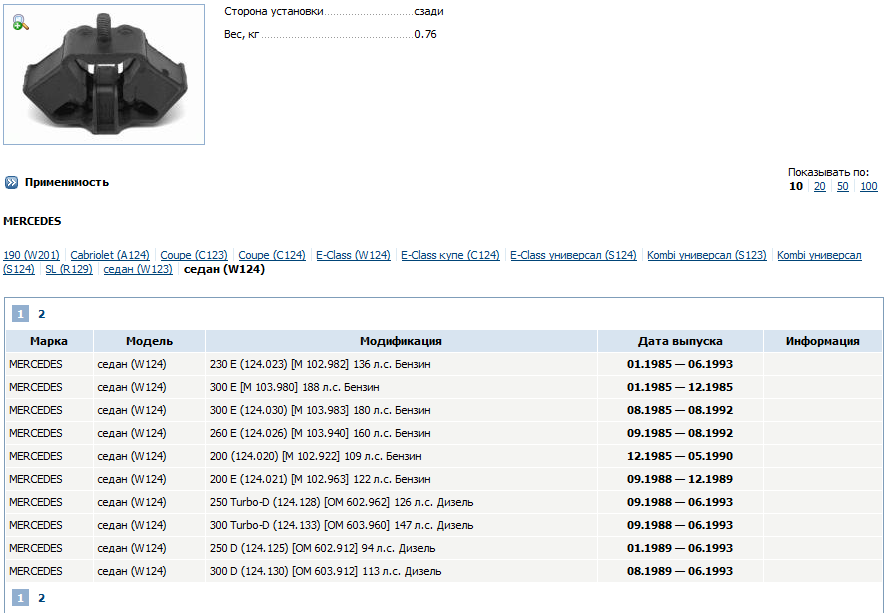Open the Kombi универсал (S123) link
This screenshot has height=613, width=887.
click(x=707, y=255)
